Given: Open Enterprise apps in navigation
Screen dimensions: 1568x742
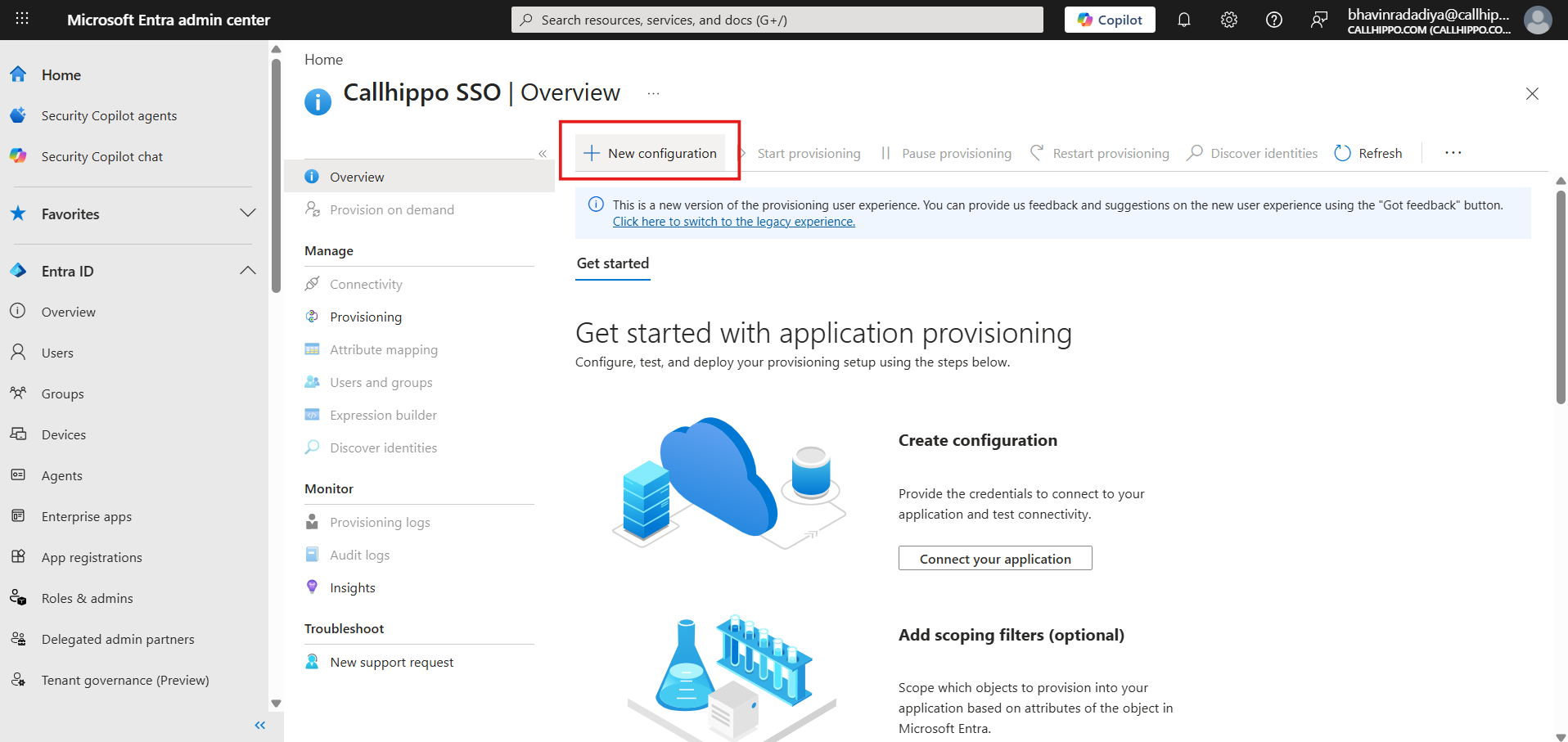Looking at the screenshot, I should coord(87,516).
